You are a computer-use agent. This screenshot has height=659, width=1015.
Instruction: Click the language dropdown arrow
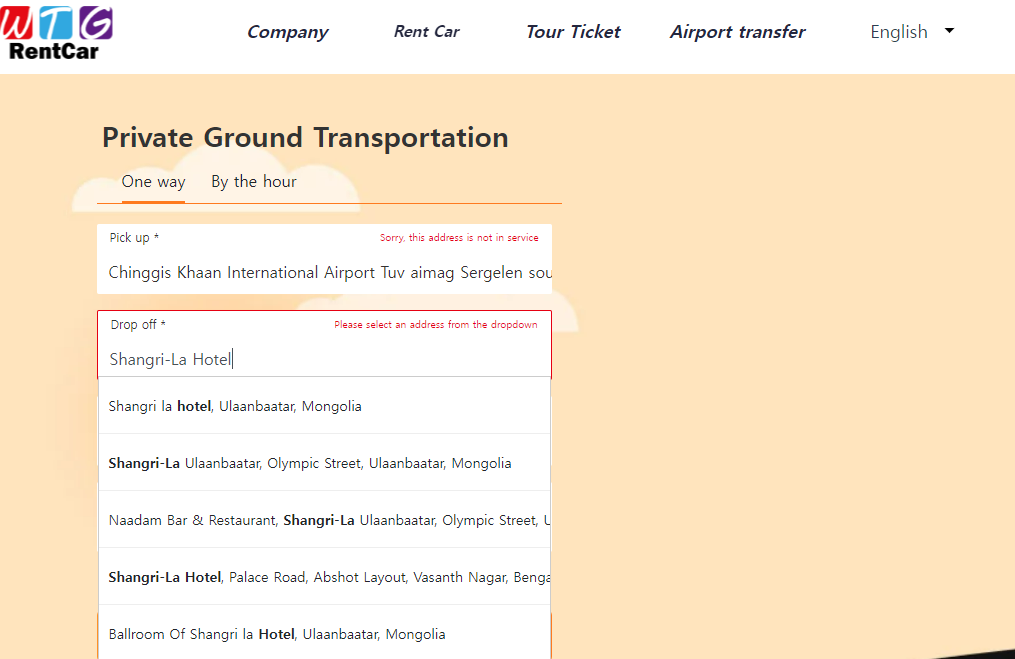(949, 30)
